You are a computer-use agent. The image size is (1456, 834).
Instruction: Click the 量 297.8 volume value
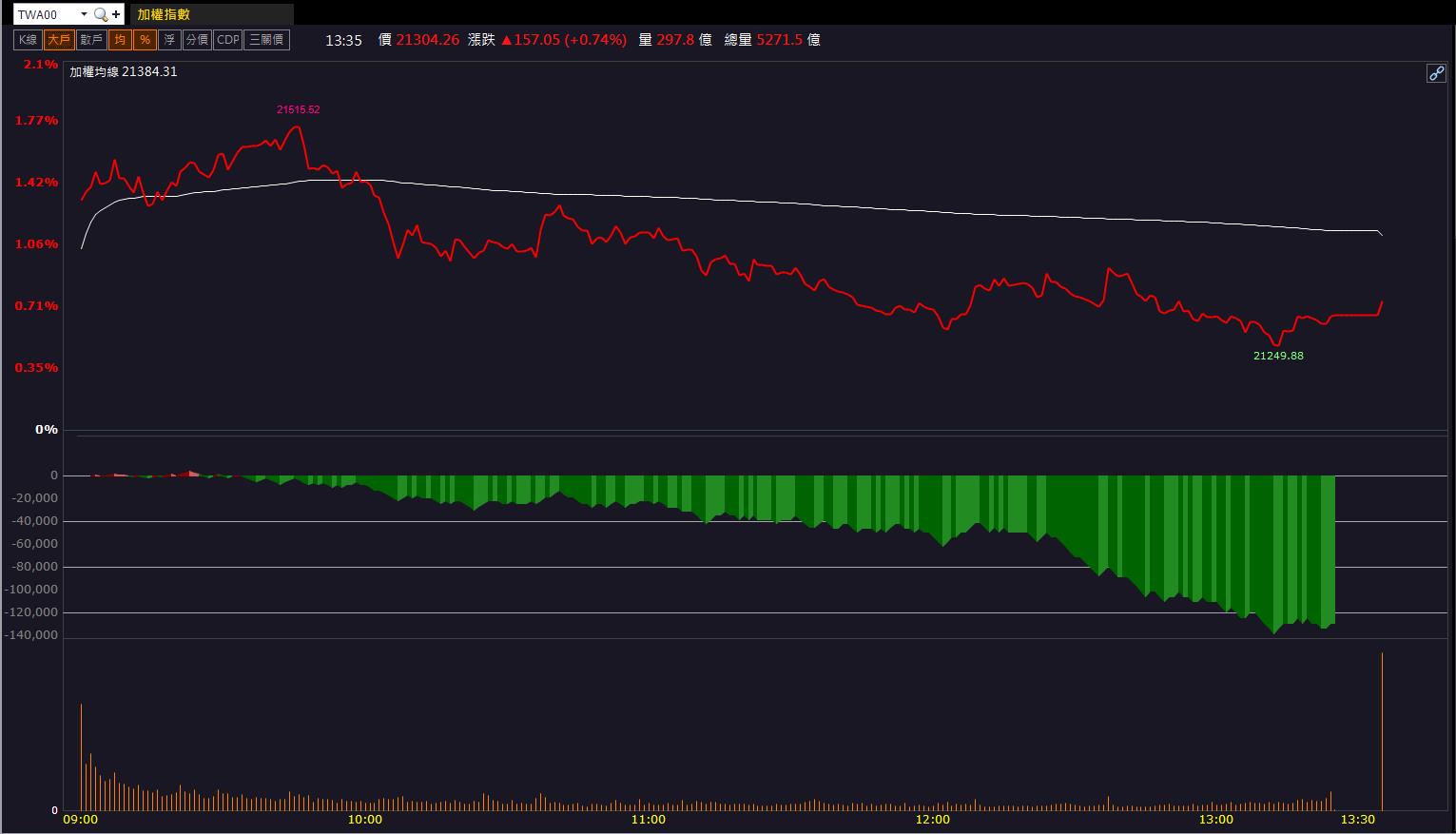pos(675,40)
